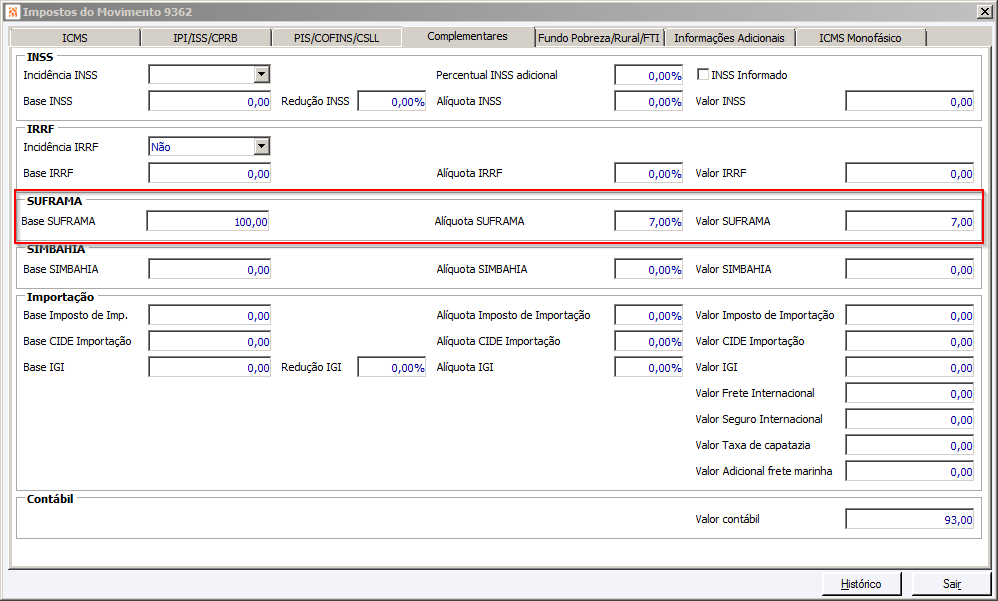Click the Valor Taxa de capatazia field
This screenshot has height=601, width=998.
910,446
